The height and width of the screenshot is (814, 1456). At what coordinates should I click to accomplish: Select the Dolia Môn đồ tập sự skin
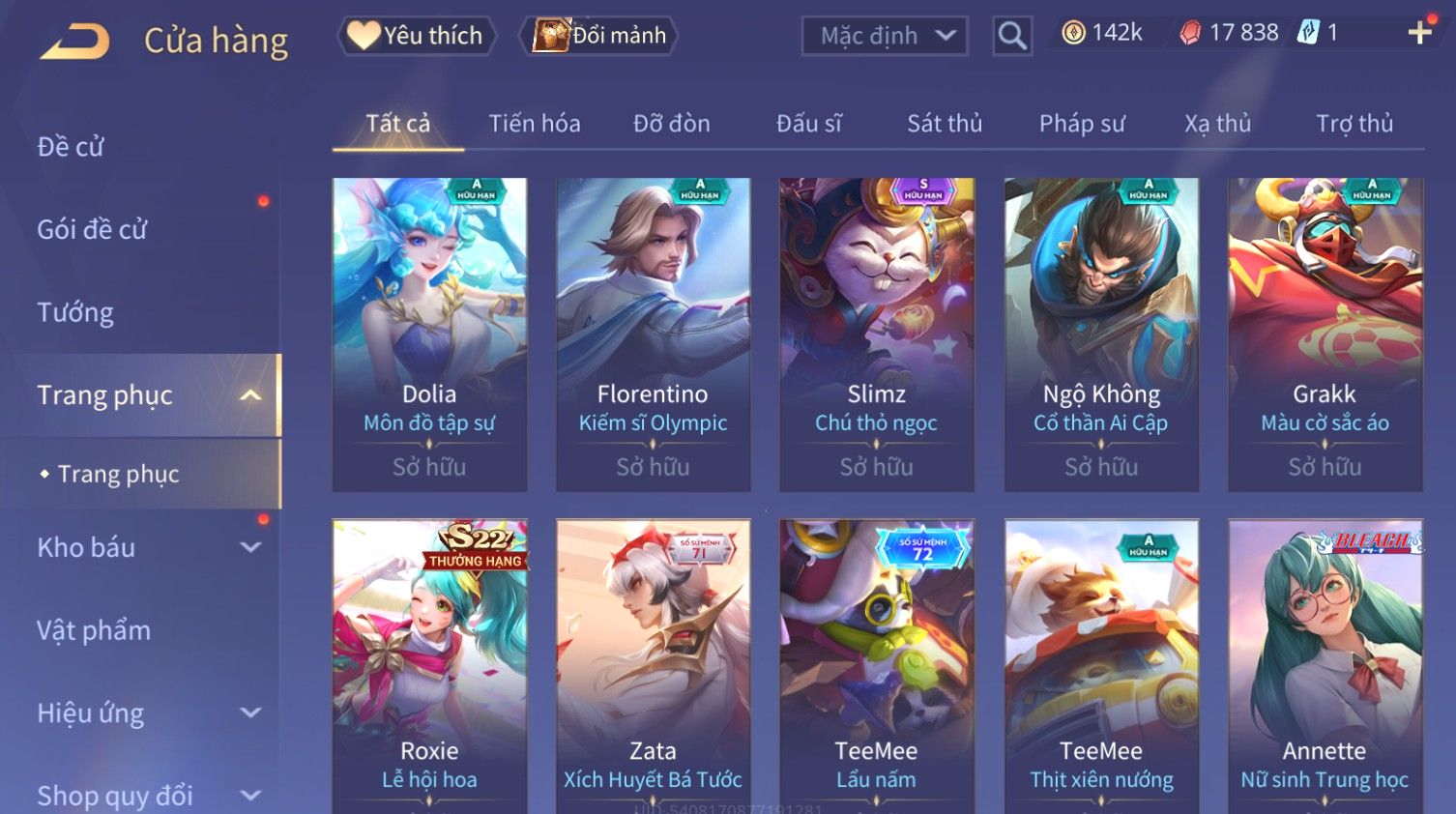pyautogui.click(x=429, y=334)
